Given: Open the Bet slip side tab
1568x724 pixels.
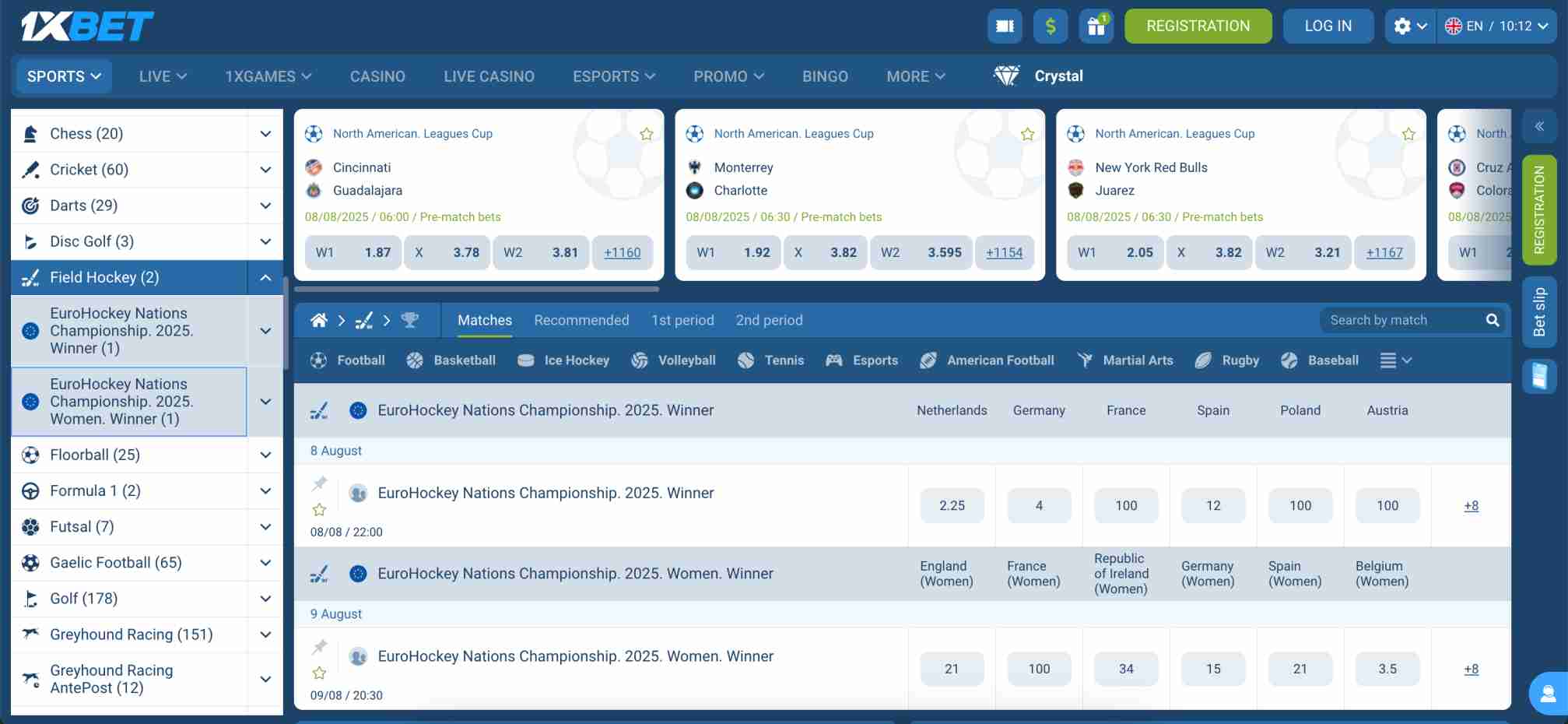Looking at the screenshot, I should pyautogui.click(x=1539, y=311).
